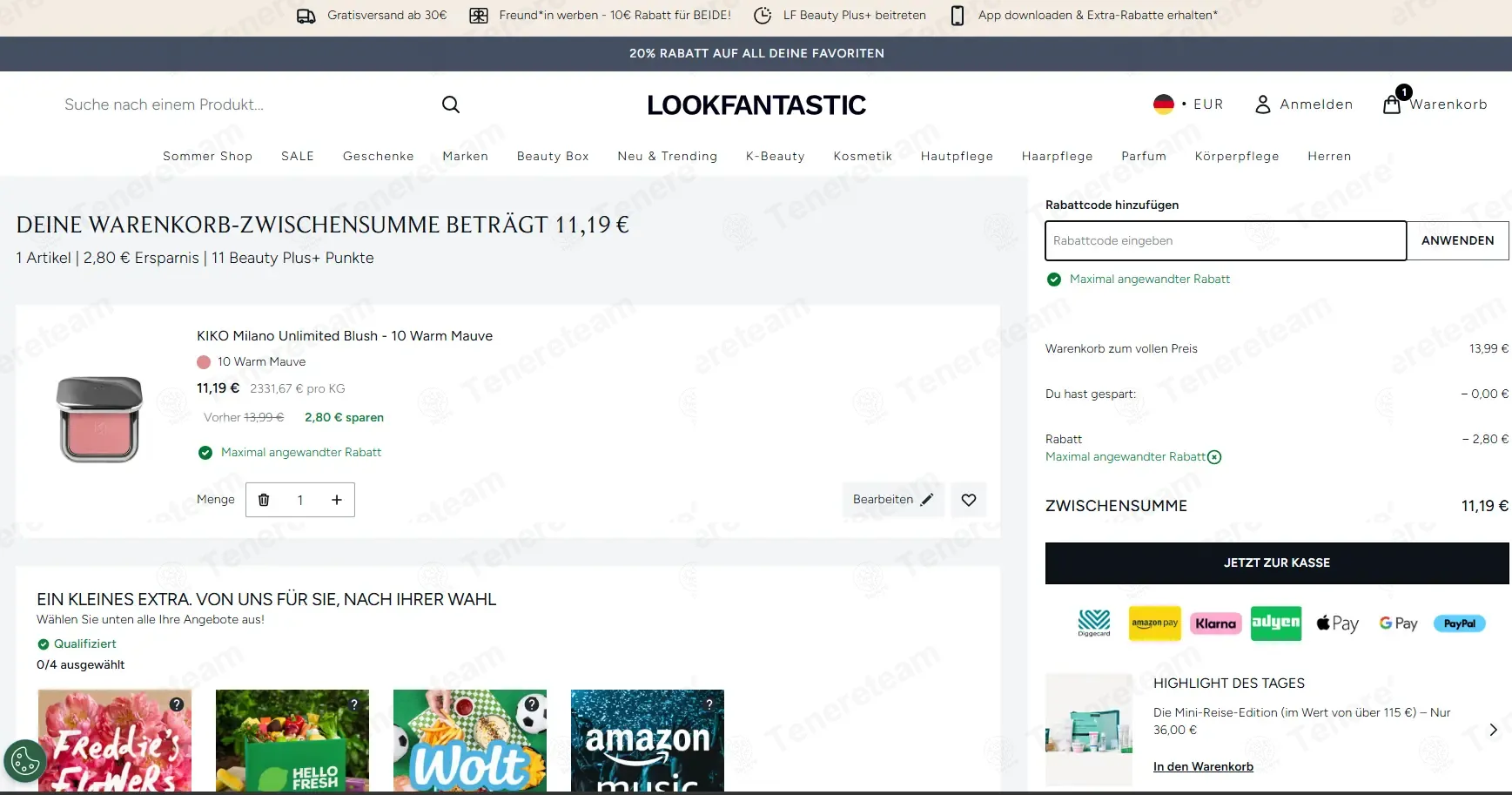
Task: Focus the Rabattcode eingeben field
Action: [1226, 240]
